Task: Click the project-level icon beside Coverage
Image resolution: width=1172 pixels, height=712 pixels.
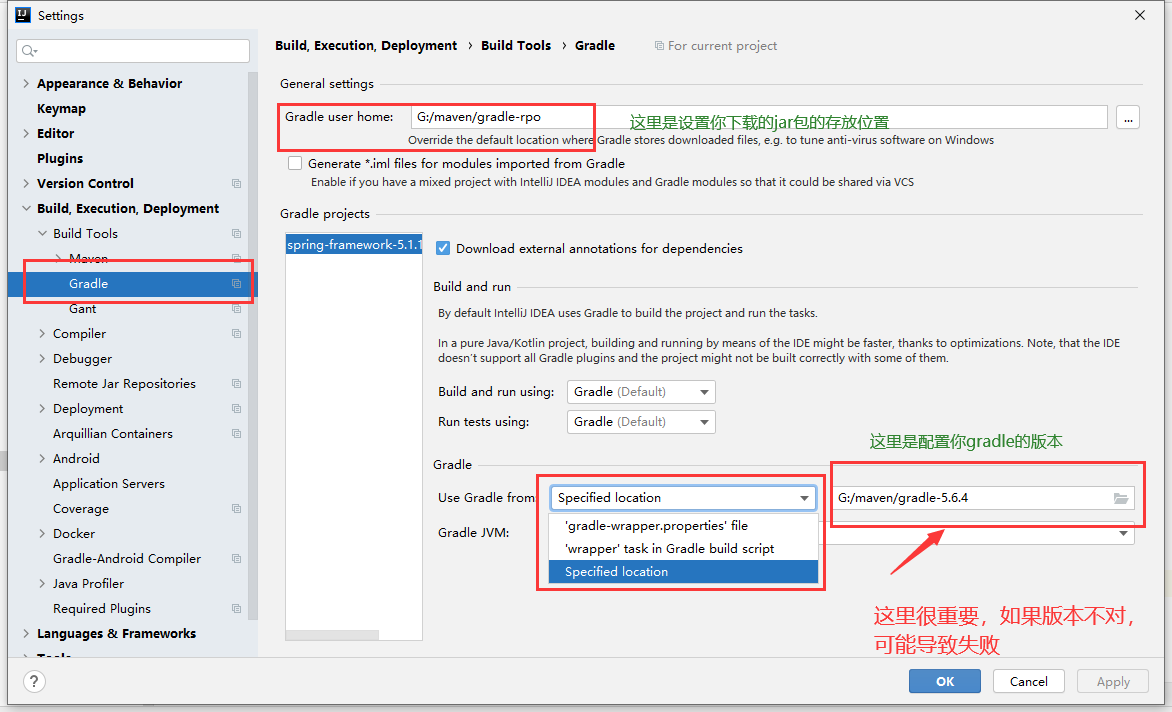Action: point(236,509)
